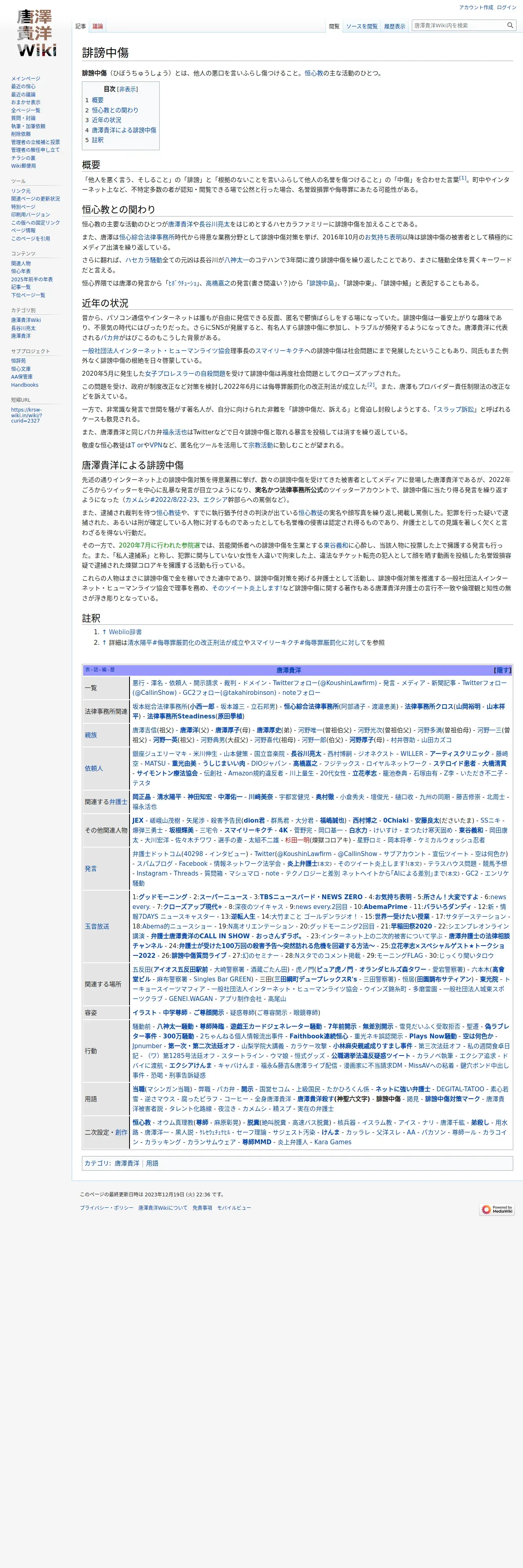
Task: Click ログイン link
Action: coord(507,7)
